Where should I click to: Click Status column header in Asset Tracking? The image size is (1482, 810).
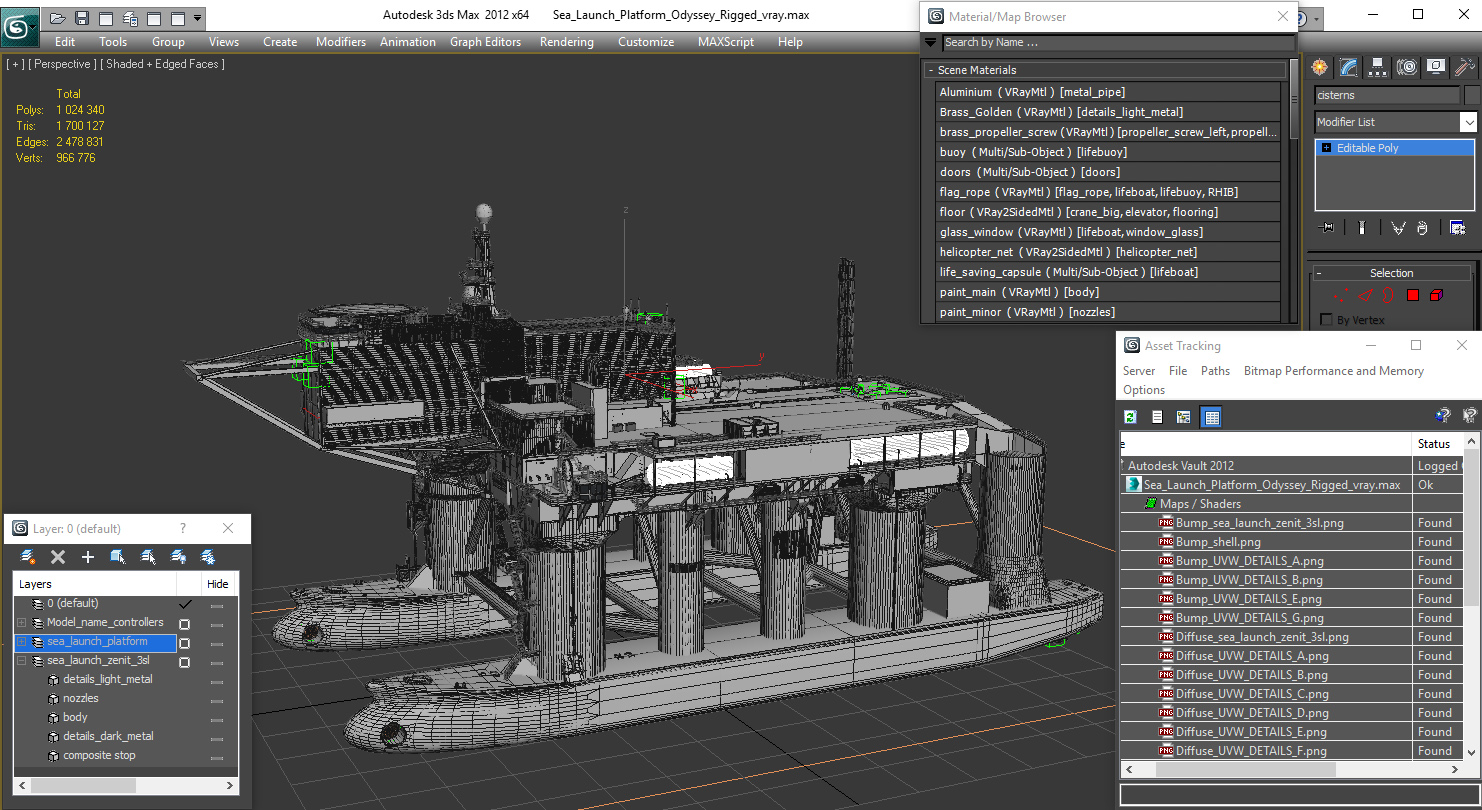[x=1438, y=443]
